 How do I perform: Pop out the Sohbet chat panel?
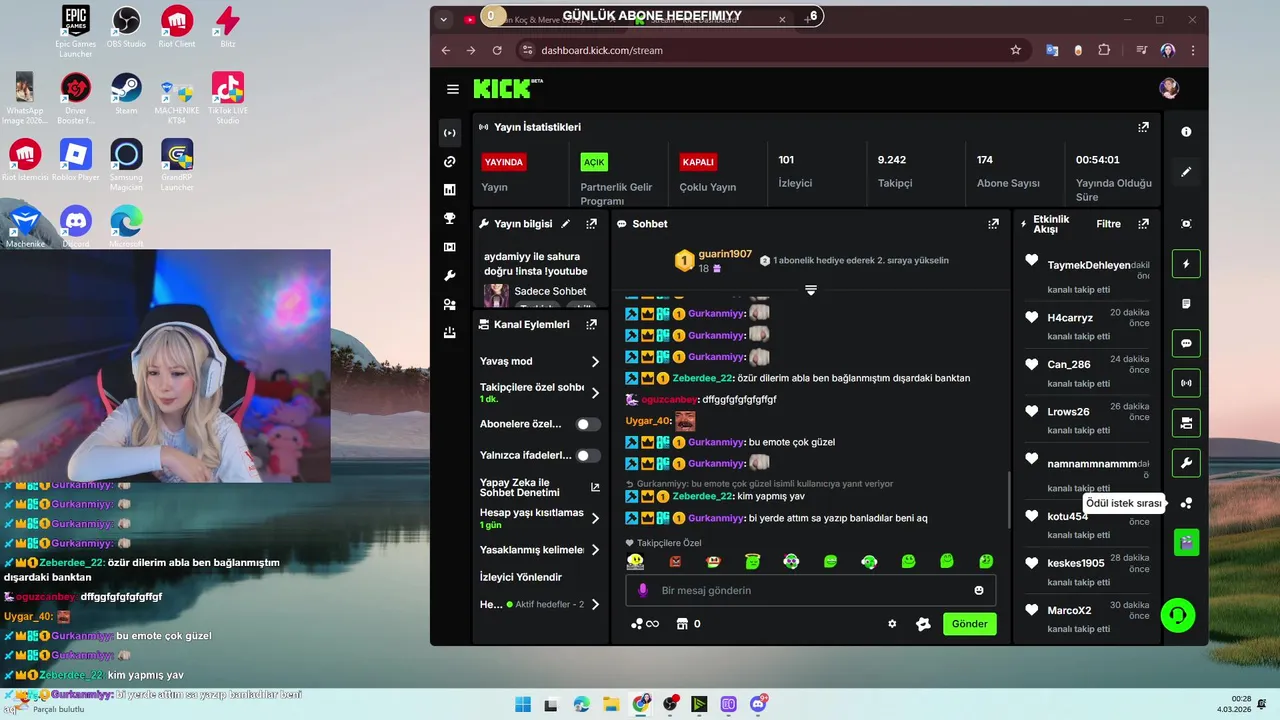993,224
